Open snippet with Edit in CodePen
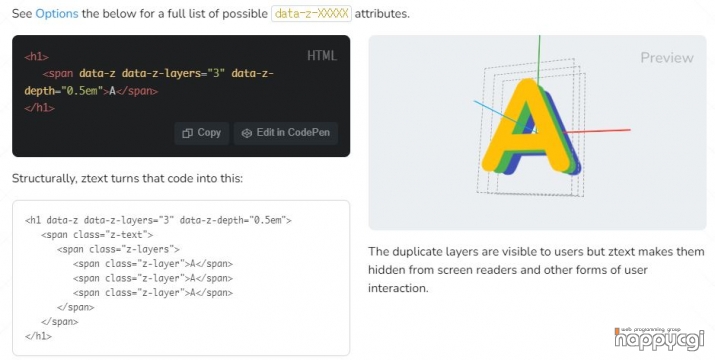Screen dimensions: 715x360 [x=286, y=133]
